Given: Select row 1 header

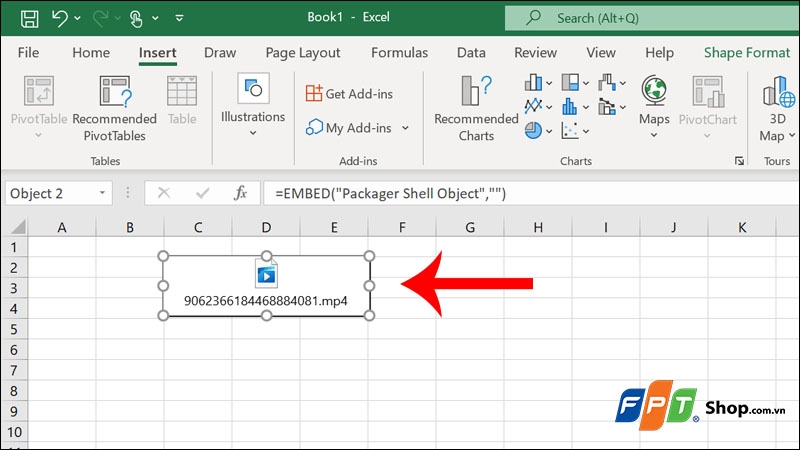Looking at the screenshot, I should point(14,247).
